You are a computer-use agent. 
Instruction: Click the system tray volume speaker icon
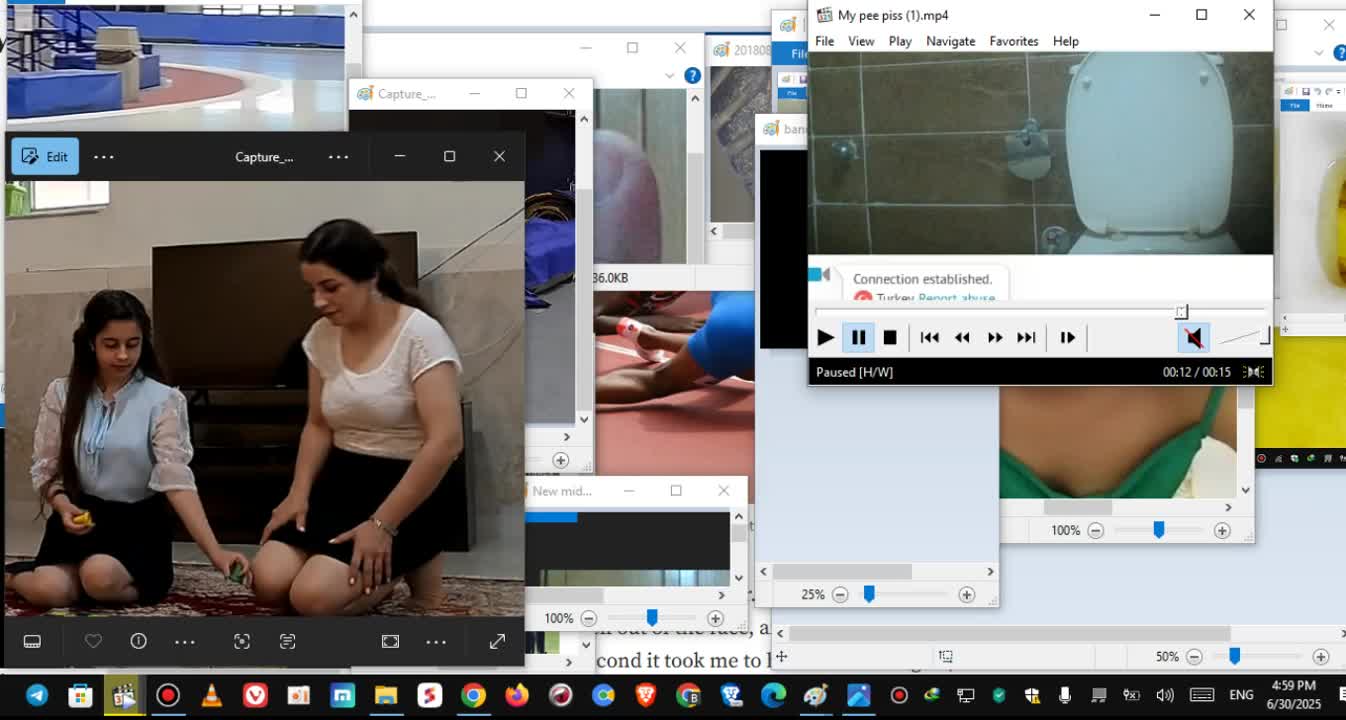pos(1164,695)
